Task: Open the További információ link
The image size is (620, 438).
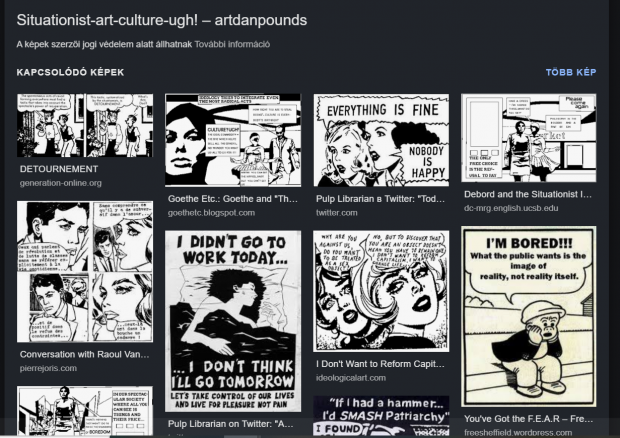Action: point(232,44)
